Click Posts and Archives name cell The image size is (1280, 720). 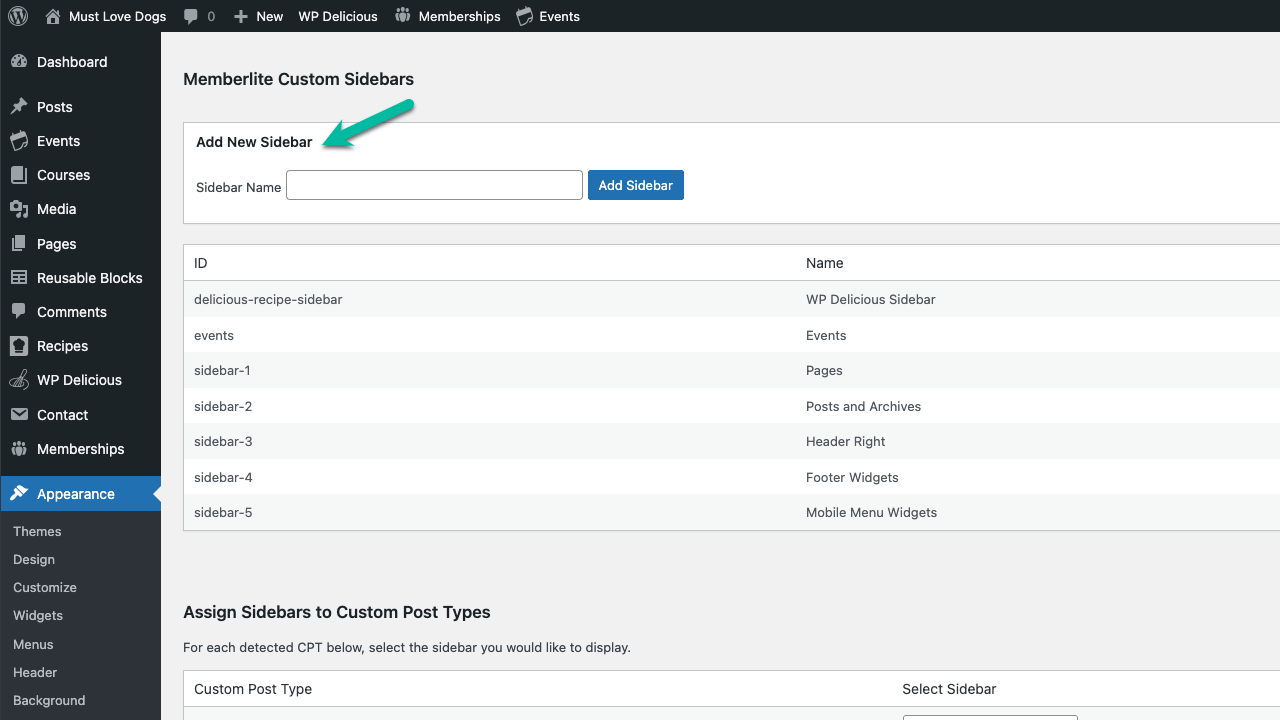pos(864,406)
